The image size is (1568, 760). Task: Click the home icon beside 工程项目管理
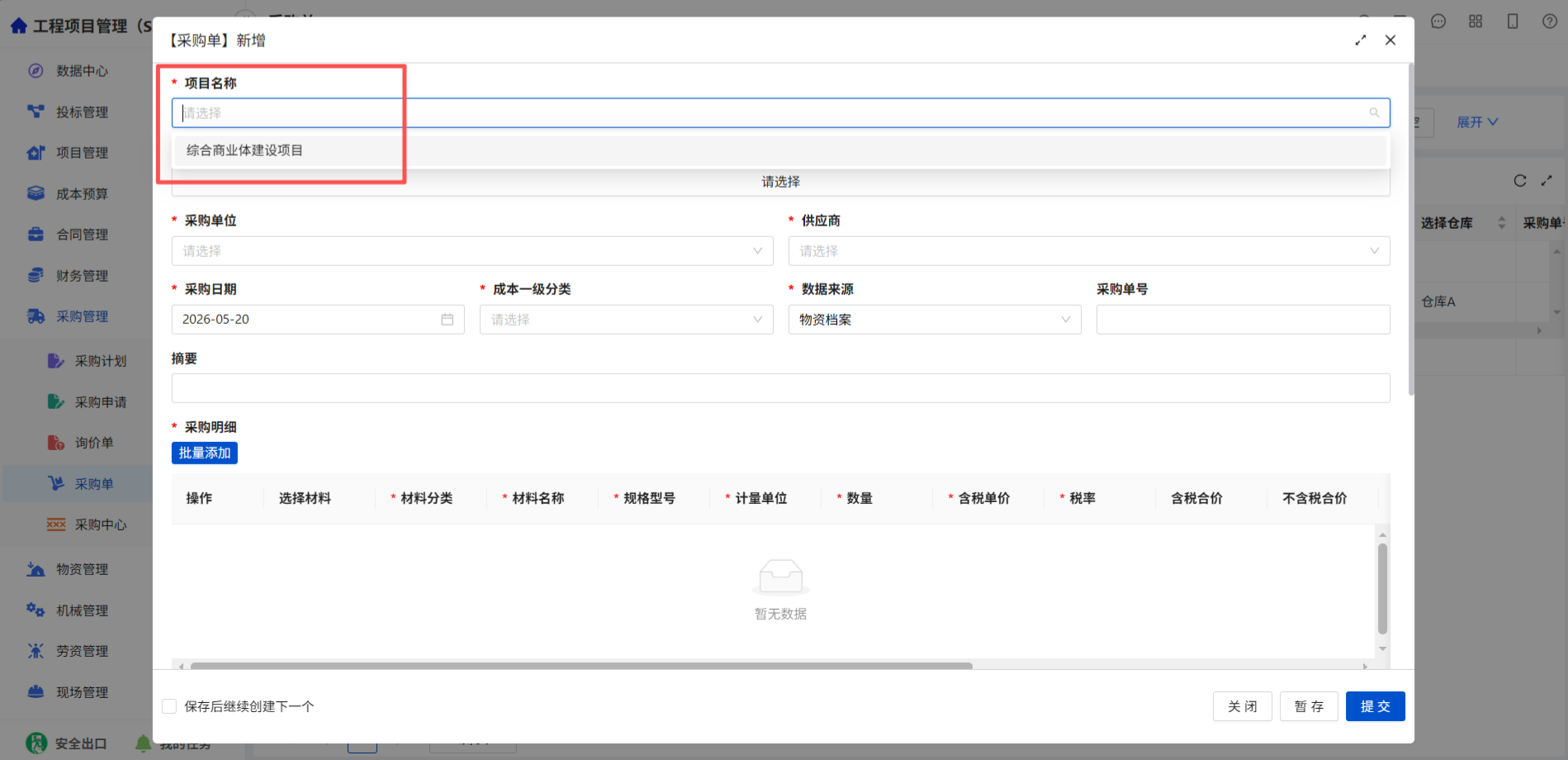[18, 26]
